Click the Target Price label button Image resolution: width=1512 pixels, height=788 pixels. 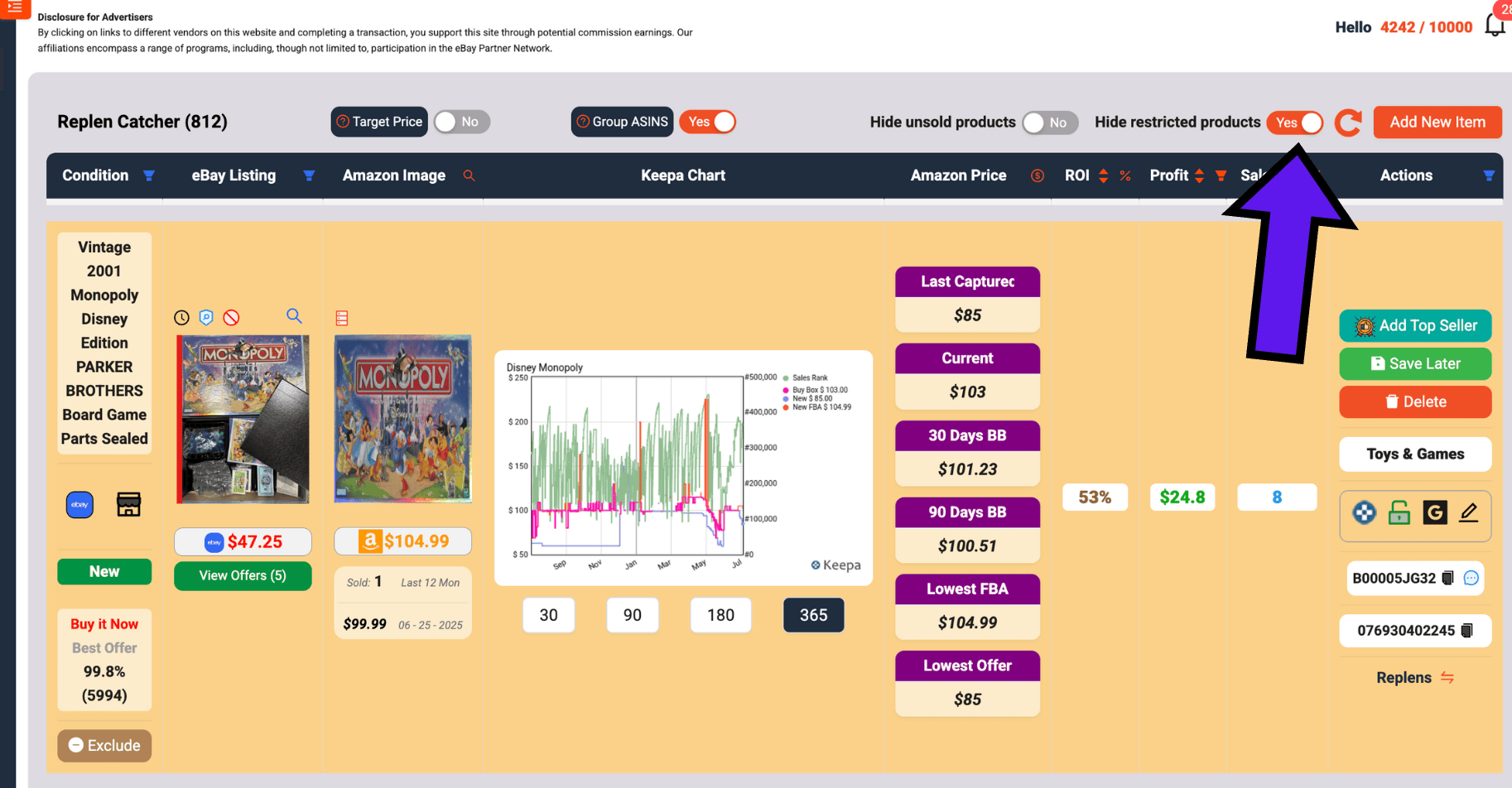tap(379, 122)
